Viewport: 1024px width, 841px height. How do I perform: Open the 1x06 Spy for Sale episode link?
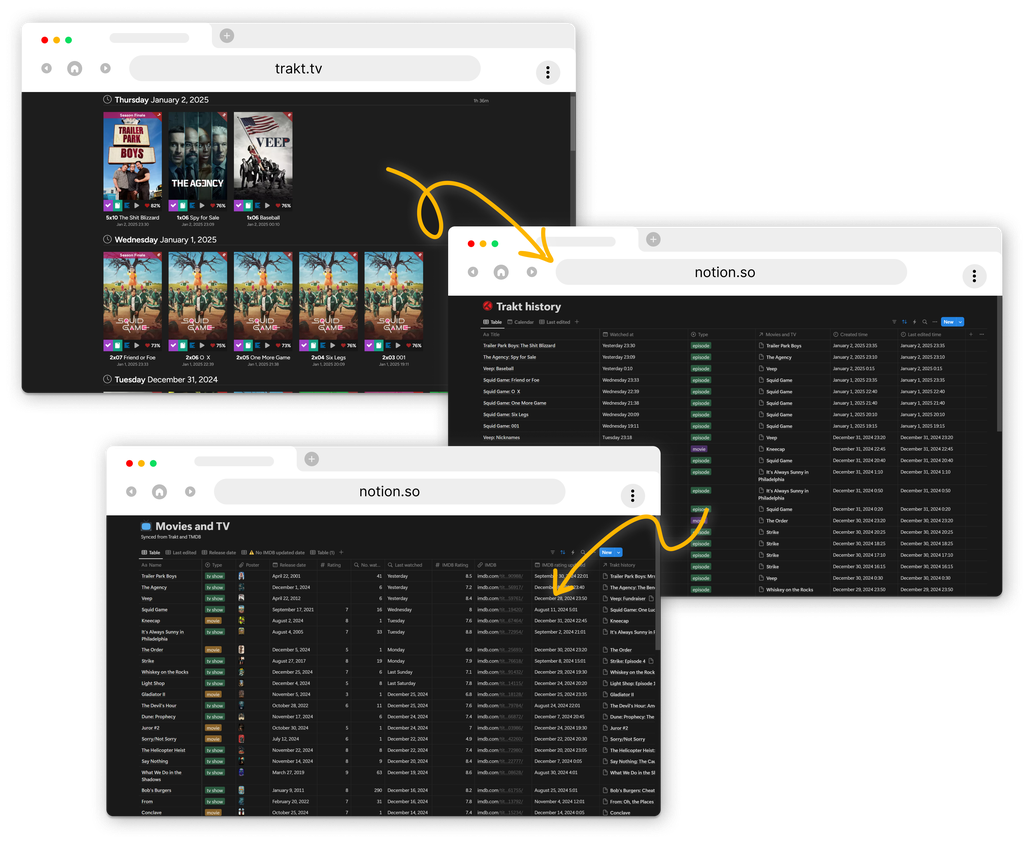point(198,217)
